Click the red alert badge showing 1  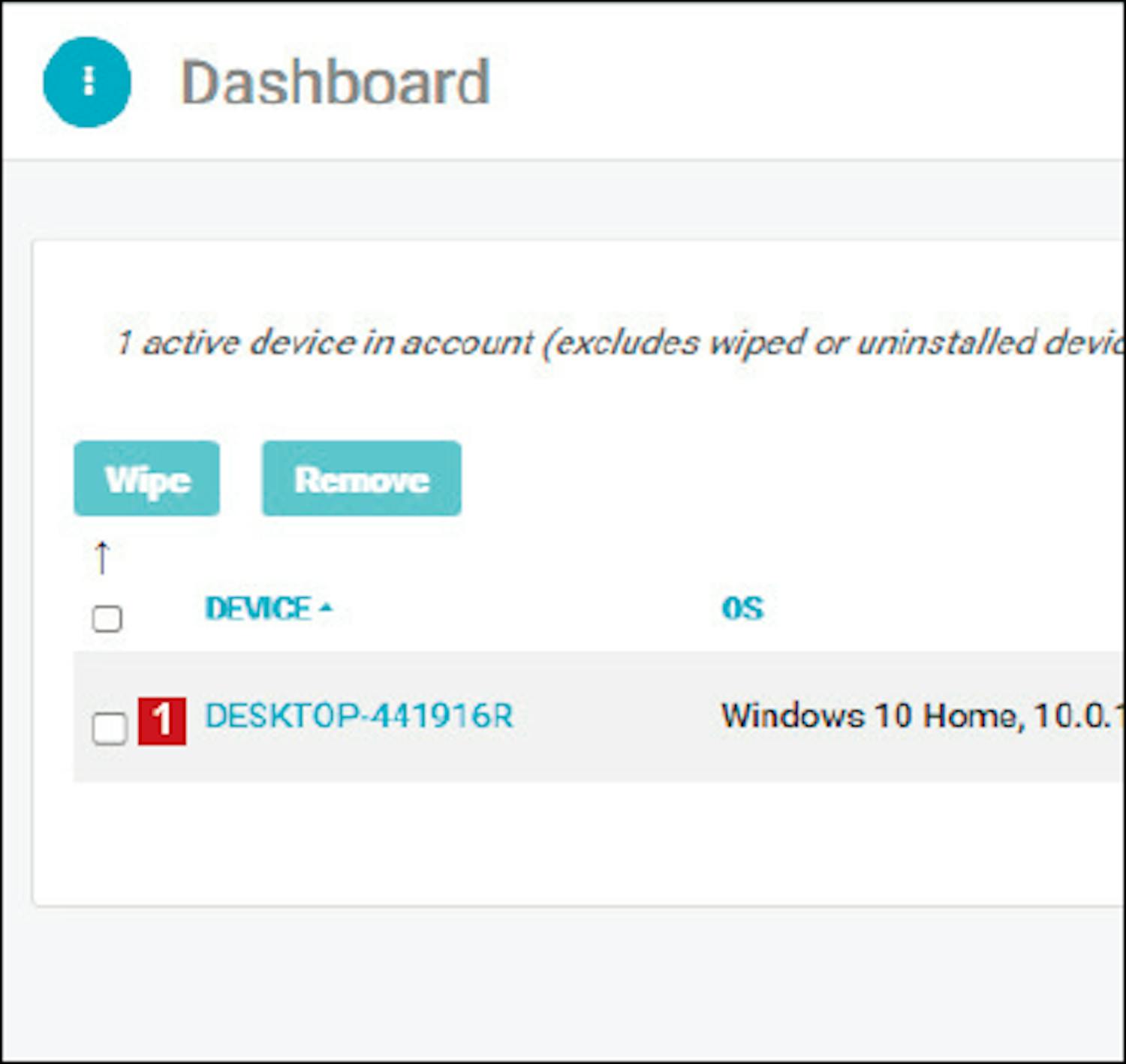tap(162, 720)
